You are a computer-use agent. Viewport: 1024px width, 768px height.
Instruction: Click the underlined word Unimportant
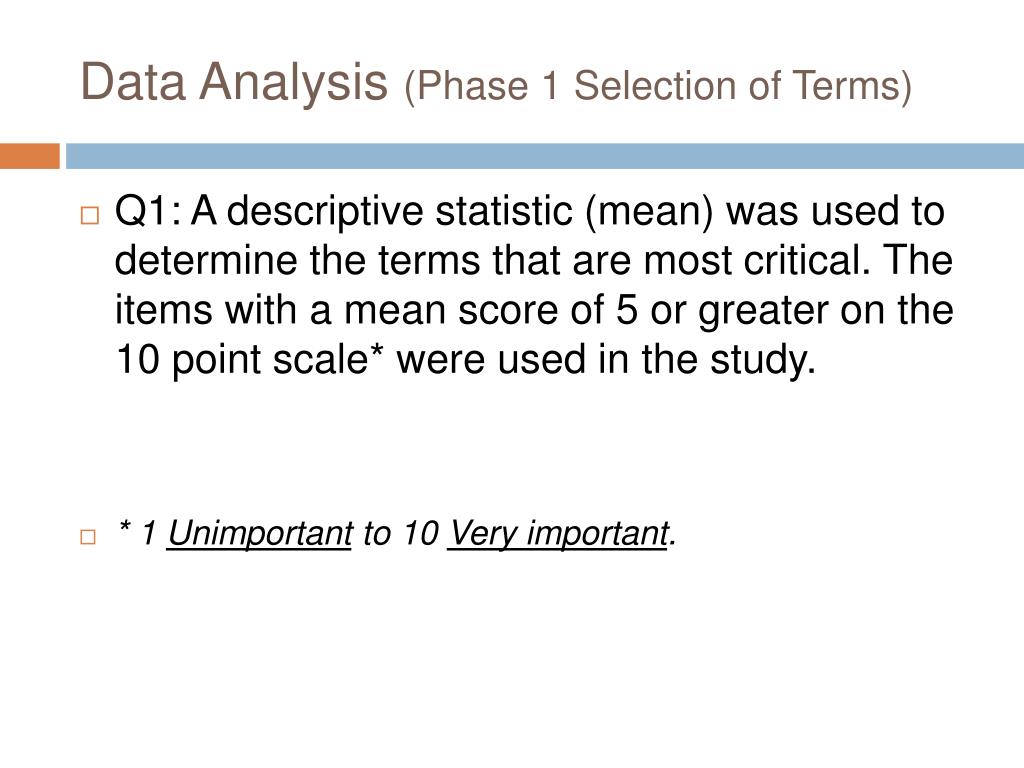coord(260,534)
